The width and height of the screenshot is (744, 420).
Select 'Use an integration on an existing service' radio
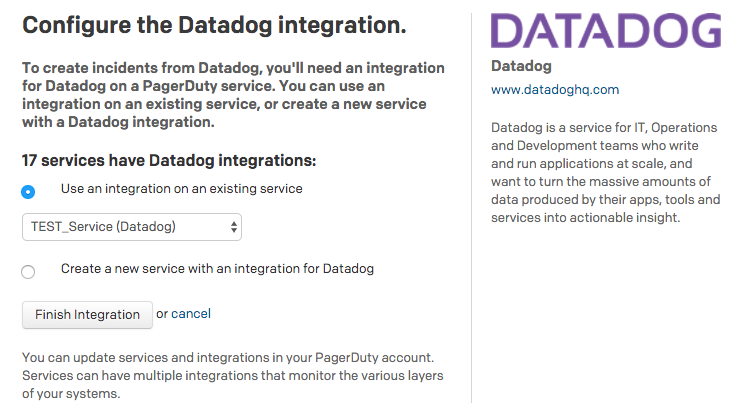pyautogui.click(x=28, y=192)
